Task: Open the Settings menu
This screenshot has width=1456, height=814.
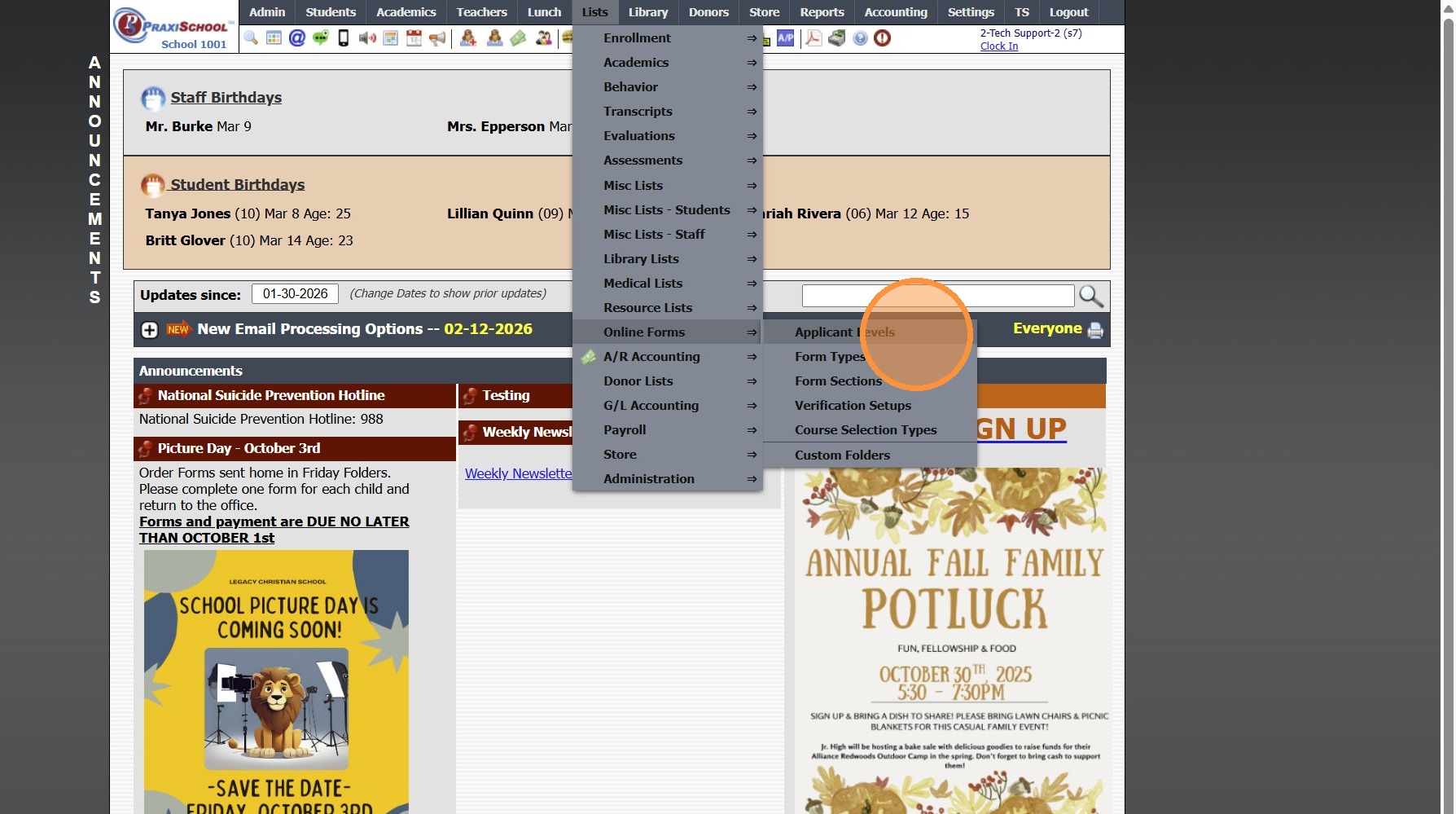Action: [x=971, y=12]
